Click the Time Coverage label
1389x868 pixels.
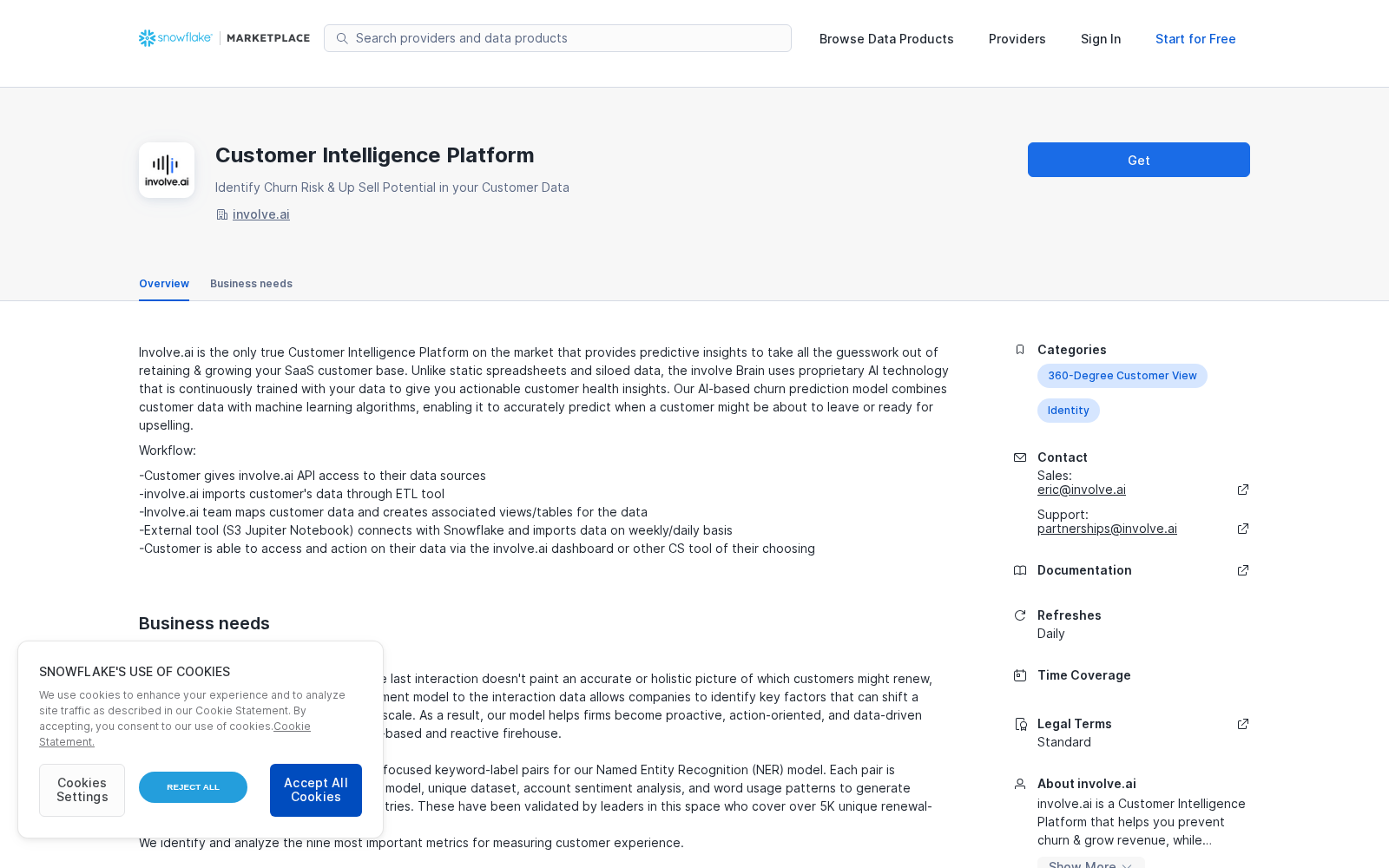click(1084, 675)
